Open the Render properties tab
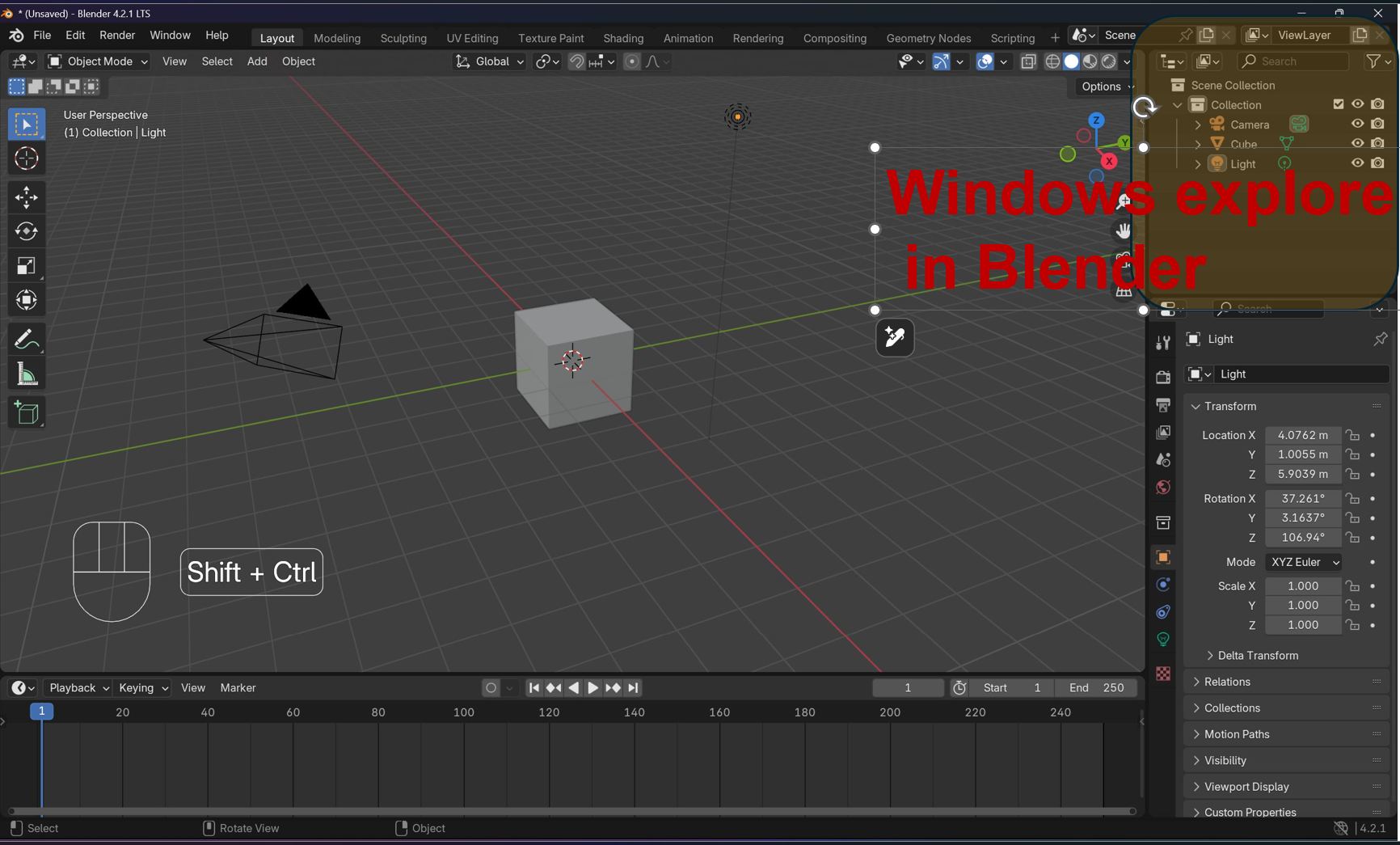Viewport: 1400px width, 845px height. 1163,377
